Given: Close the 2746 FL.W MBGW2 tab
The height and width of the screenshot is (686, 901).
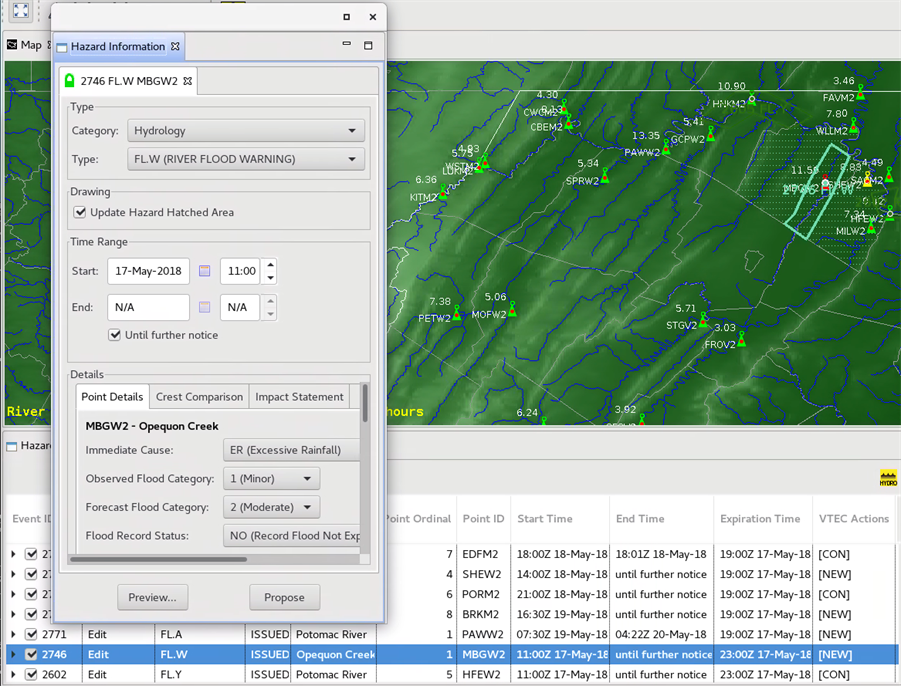Looking at the screenshot, I should [x=187, y=81].
